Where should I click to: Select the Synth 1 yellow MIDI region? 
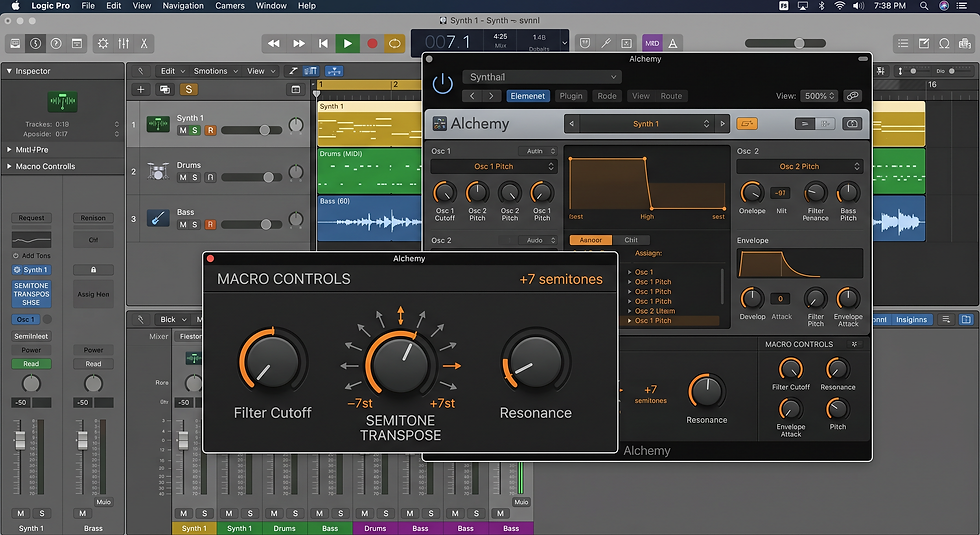tap(369, 124)
